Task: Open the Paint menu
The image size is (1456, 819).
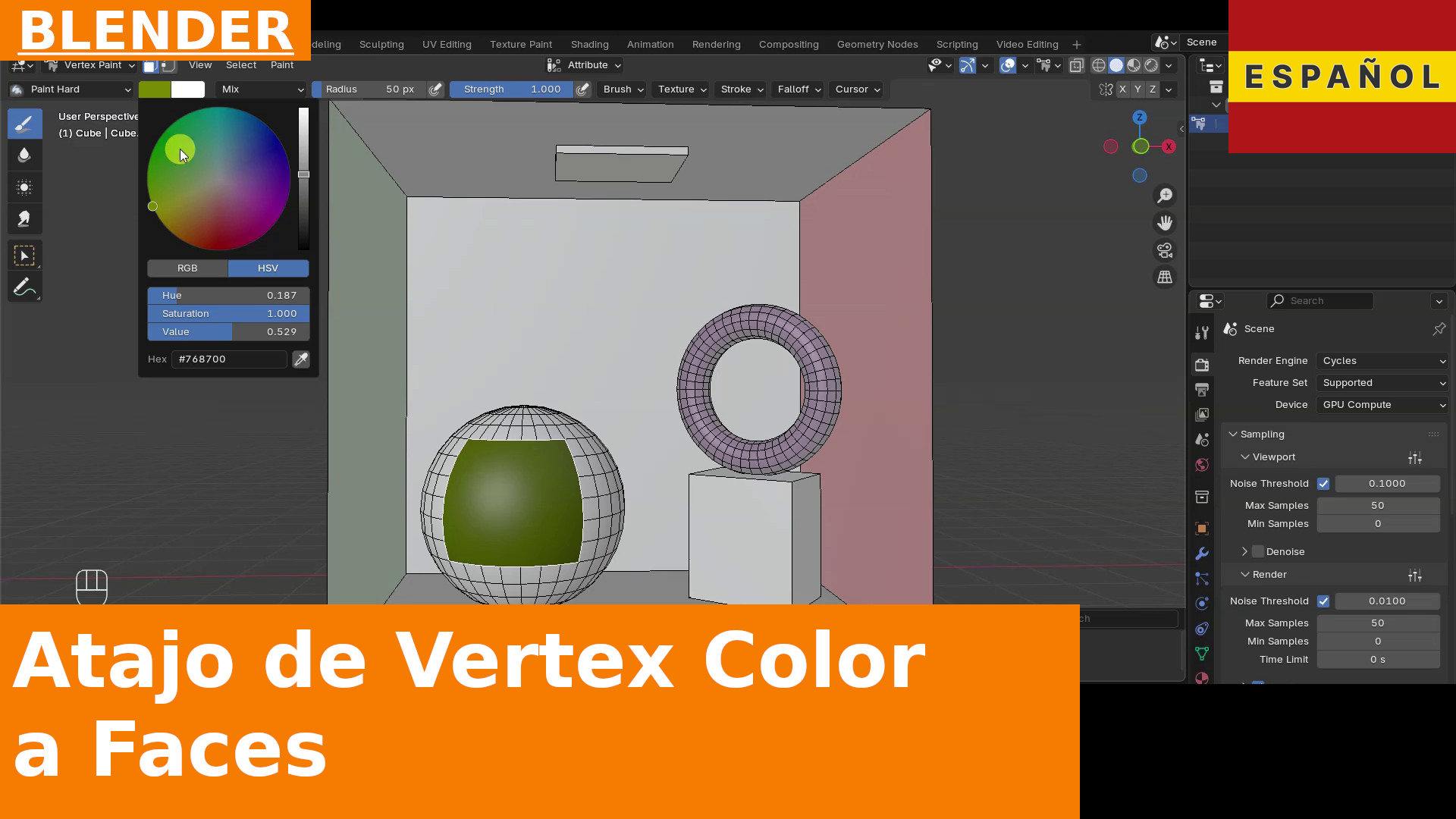Action: [281, 65]
